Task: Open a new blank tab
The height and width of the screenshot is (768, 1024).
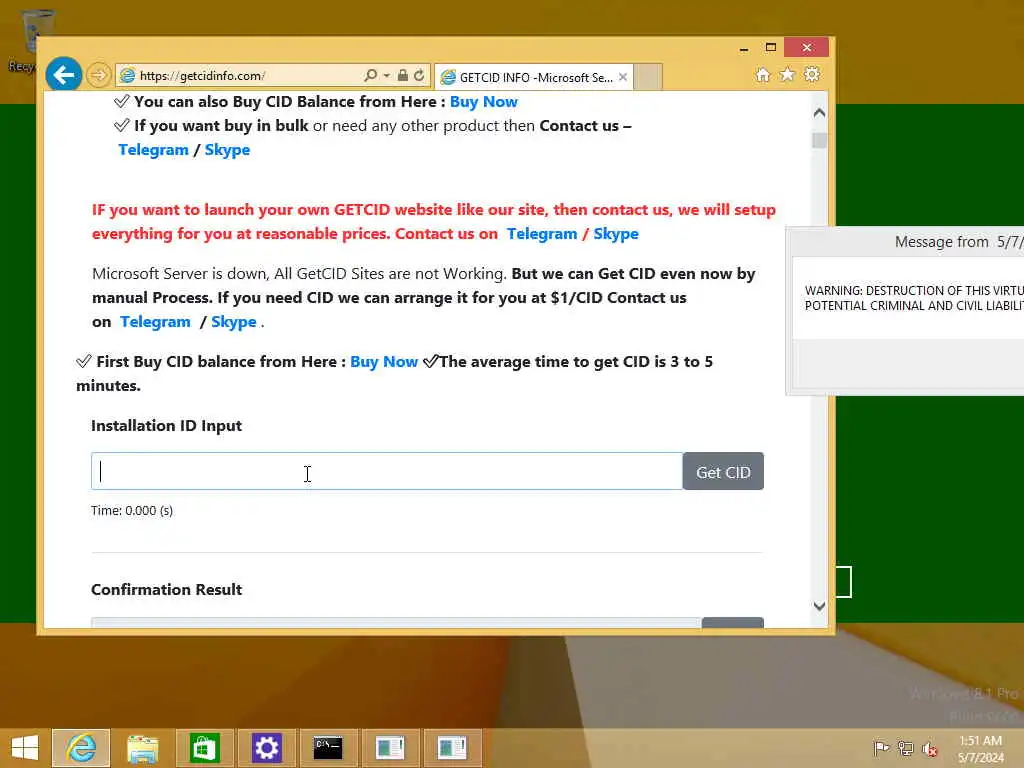Action: [648, 77]
